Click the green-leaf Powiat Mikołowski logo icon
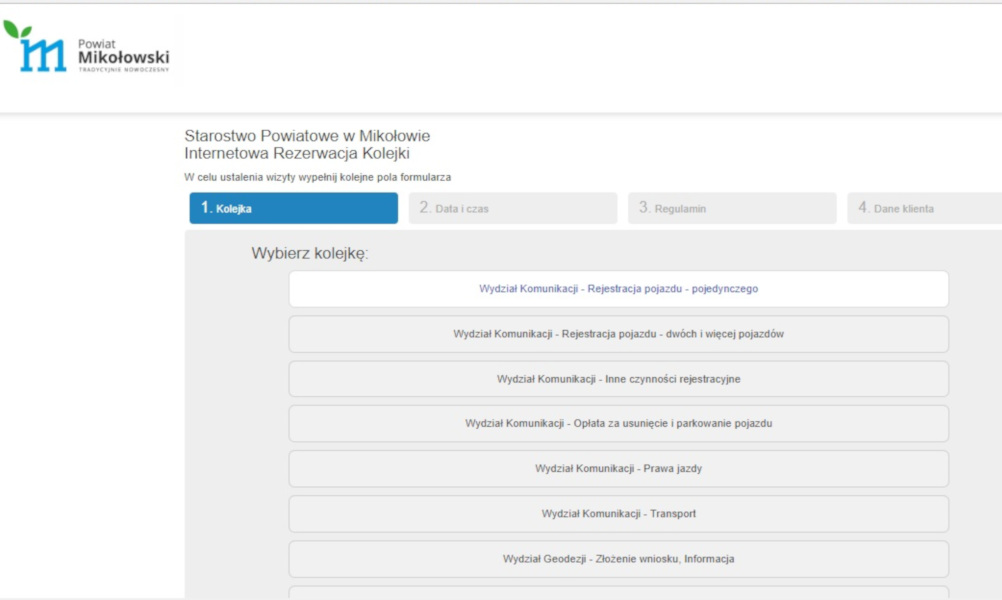The width and height of the screenshot is (1002, 600). (x=38, y=48)
